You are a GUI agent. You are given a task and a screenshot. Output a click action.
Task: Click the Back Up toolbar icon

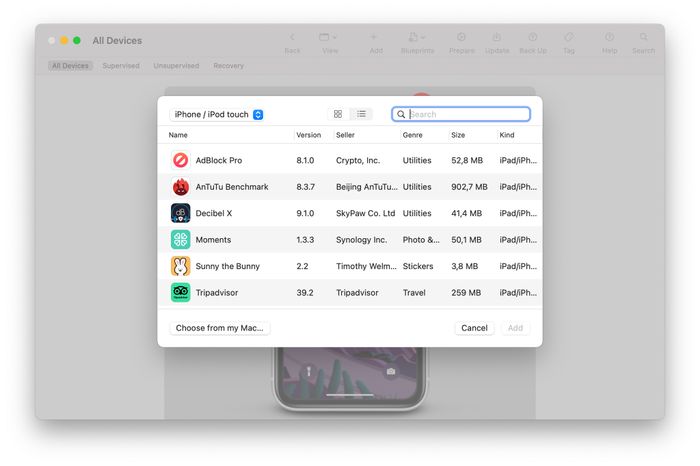click(x=533, y=38)
